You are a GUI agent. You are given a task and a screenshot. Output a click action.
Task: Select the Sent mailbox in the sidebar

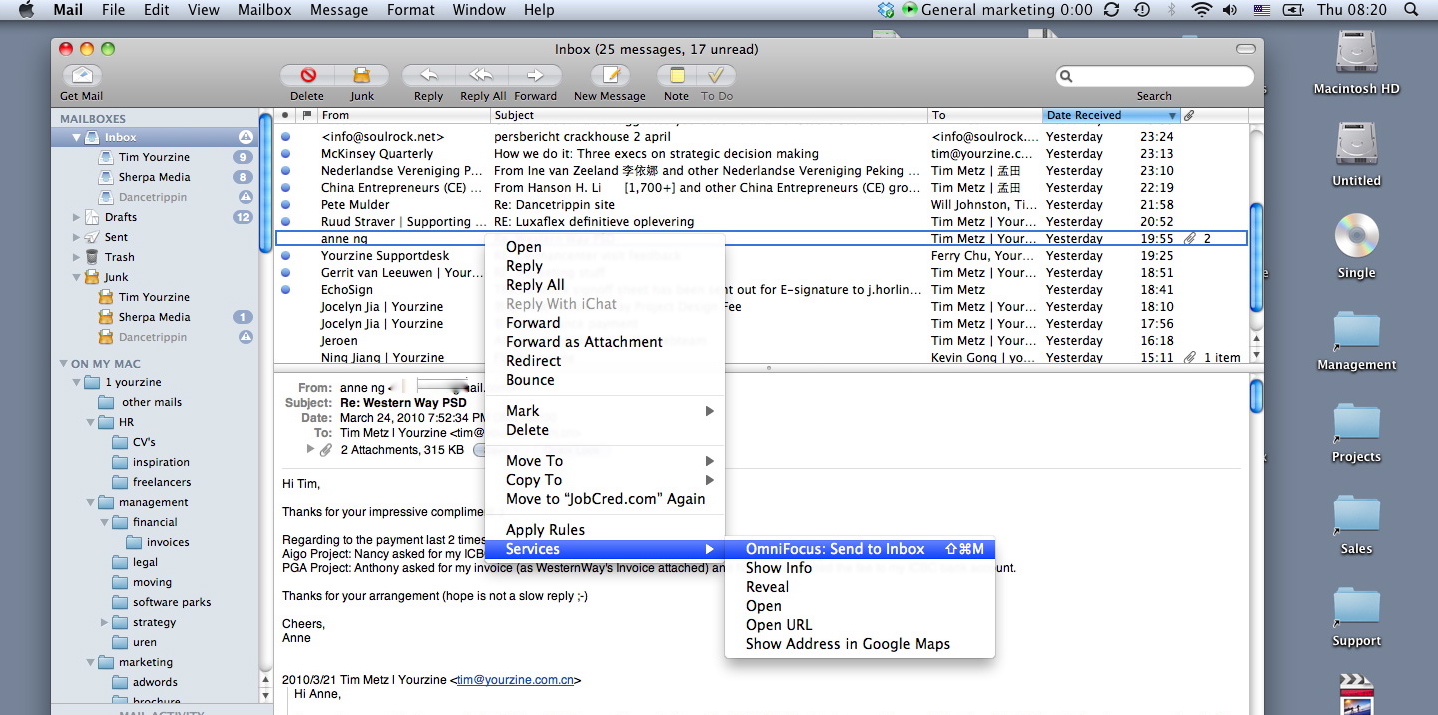[116, 237]
